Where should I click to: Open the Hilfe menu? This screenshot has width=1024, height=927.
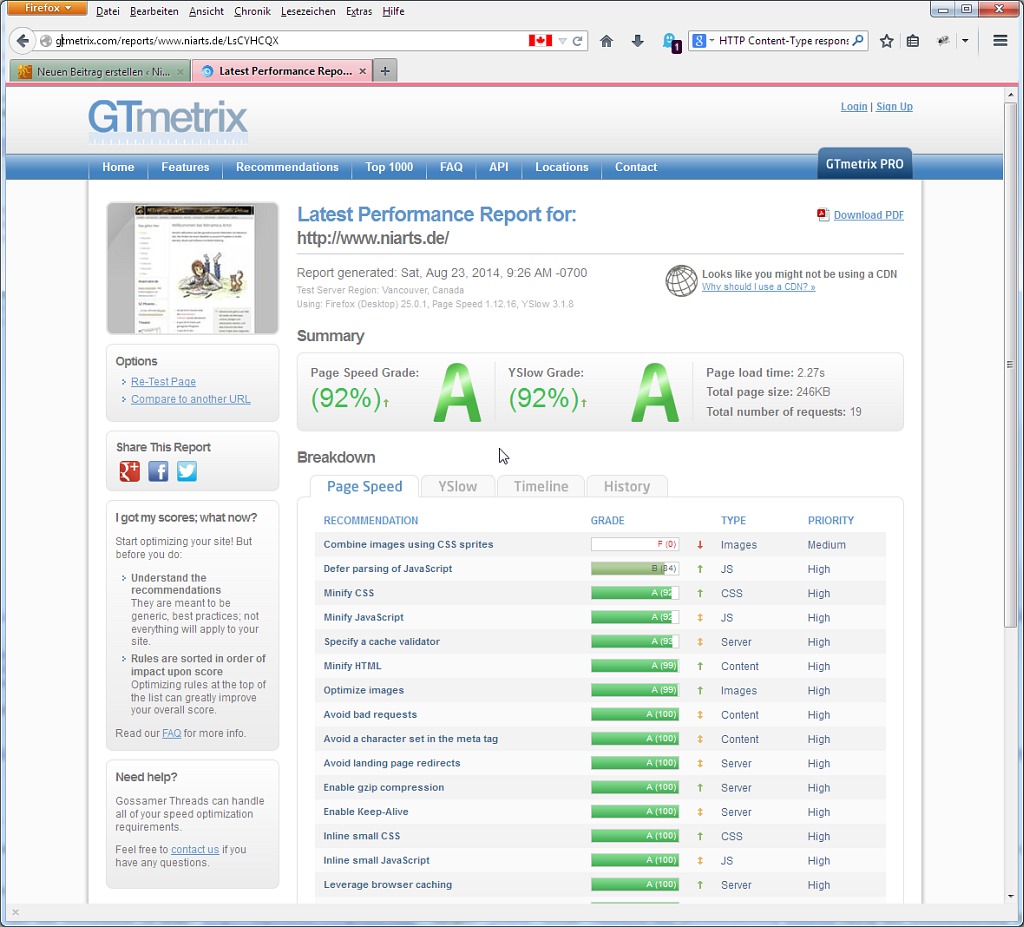(x=393, y=11)
